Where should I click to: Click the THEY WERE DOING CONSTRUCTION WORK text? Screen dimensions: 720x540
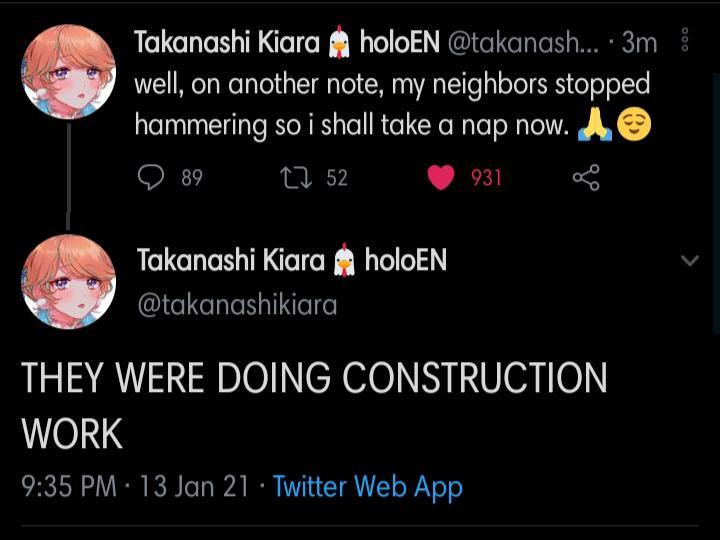[314, 405]
